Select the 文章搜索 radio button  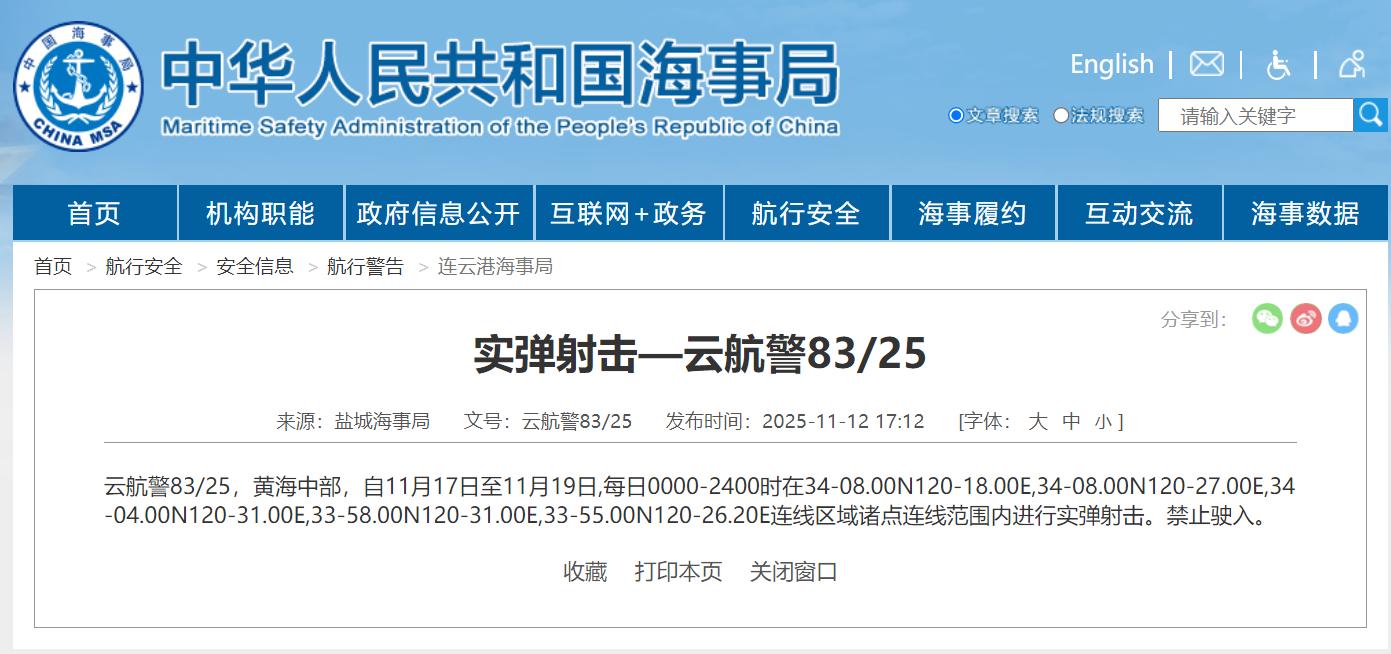956,116
